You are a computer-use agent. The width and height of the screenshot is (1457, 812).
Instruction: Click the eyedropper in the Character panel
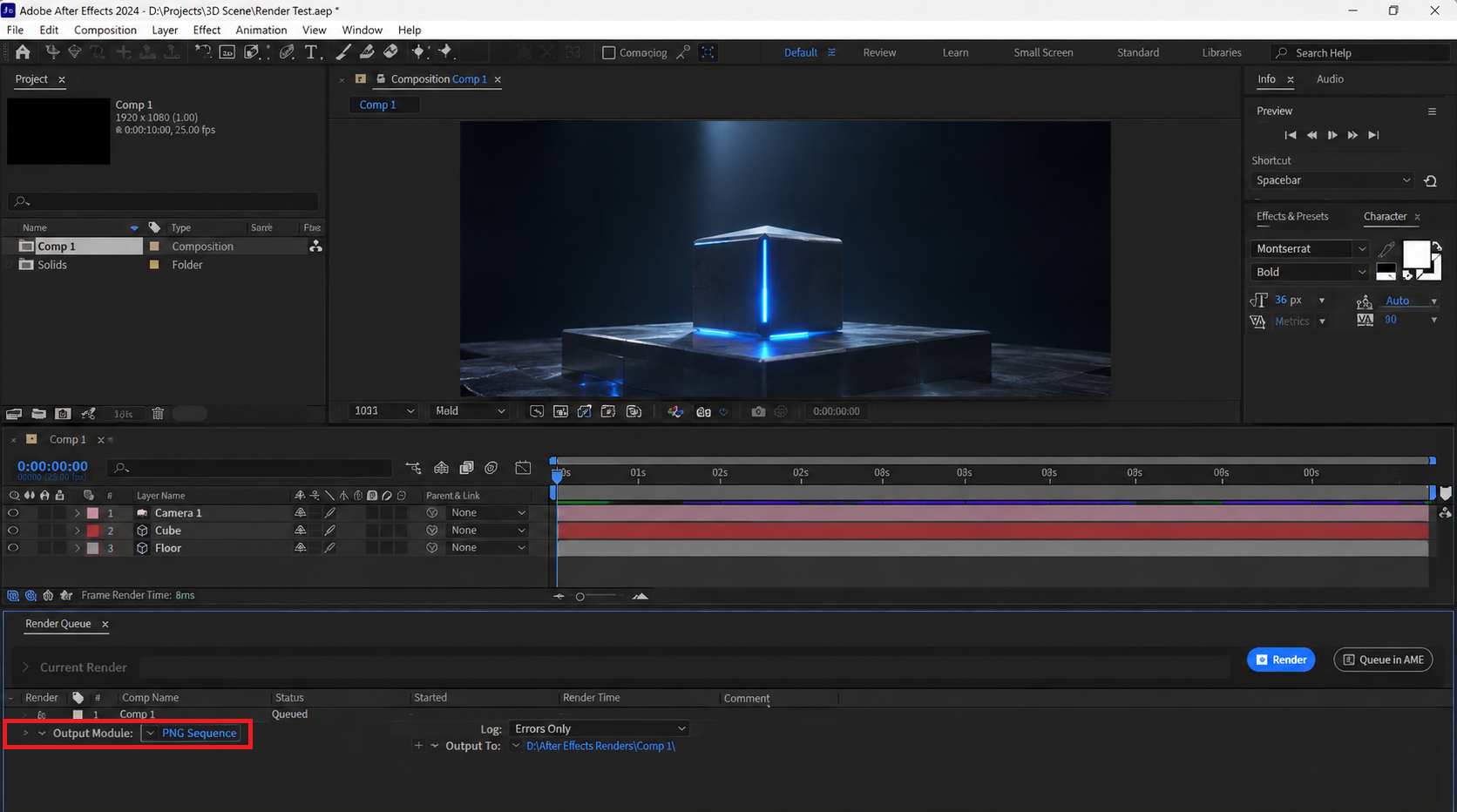point(1386,249)
